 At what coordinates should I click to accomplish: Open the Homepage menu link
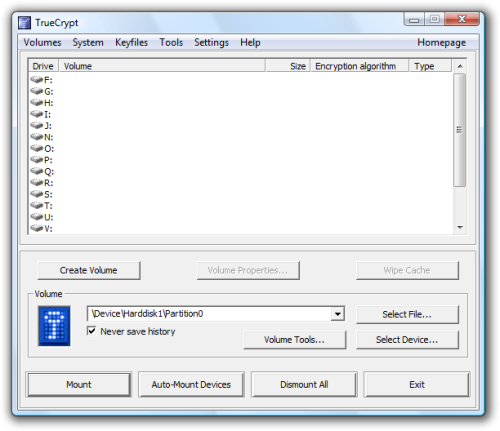coord(441,42)
